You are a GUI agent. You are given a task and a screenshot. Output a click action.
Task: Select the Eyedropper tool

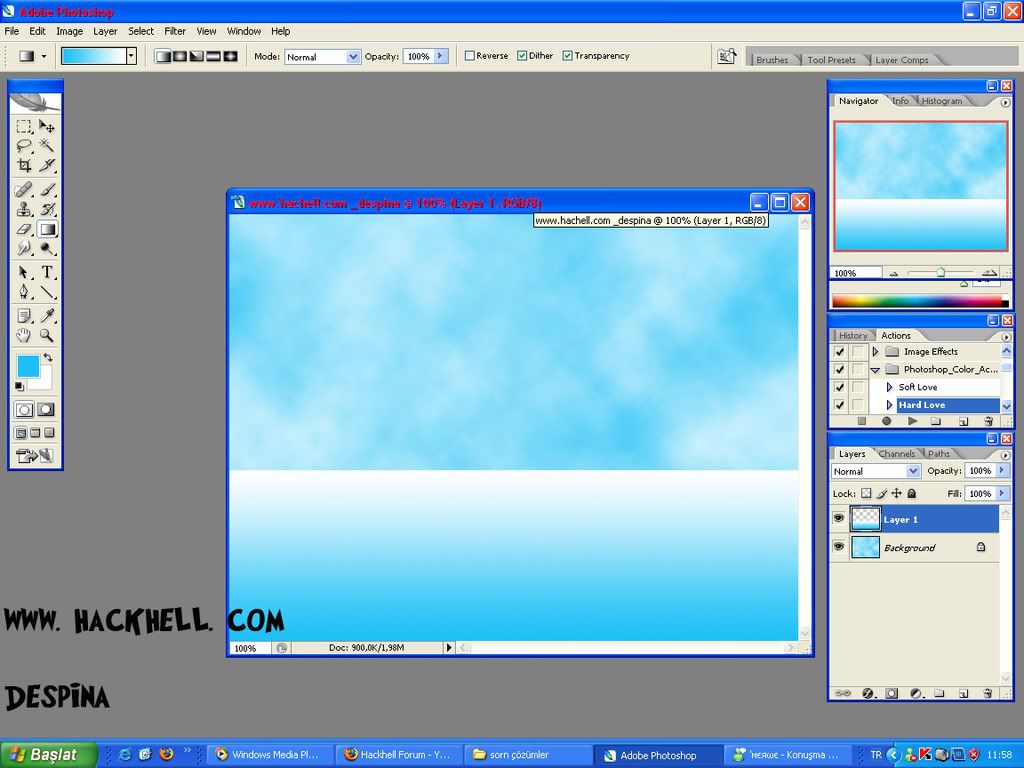[47, 316]
